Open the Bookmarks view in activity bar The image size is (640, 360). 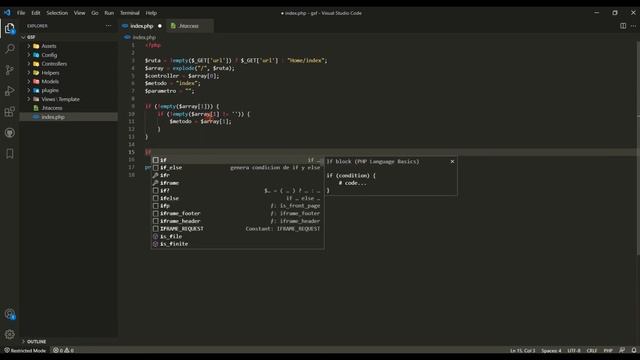(10, 153)
